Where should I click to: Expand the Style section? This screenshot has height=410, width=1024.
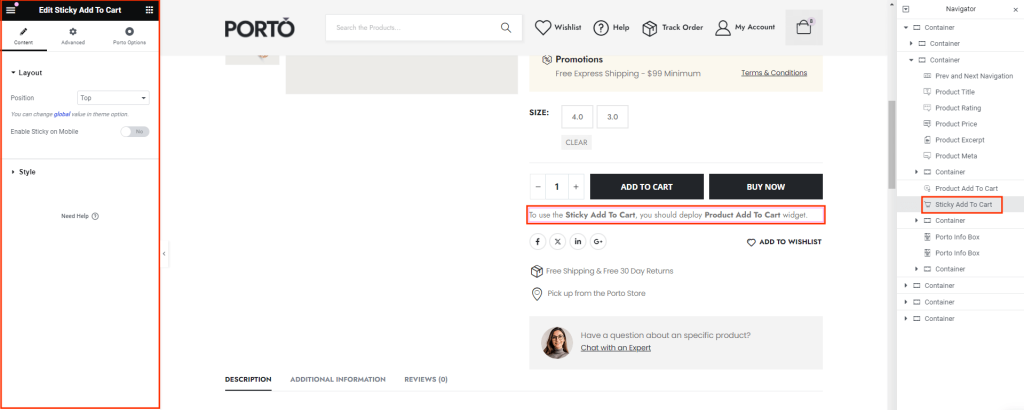pyautogui.click(x=27, y=172)
